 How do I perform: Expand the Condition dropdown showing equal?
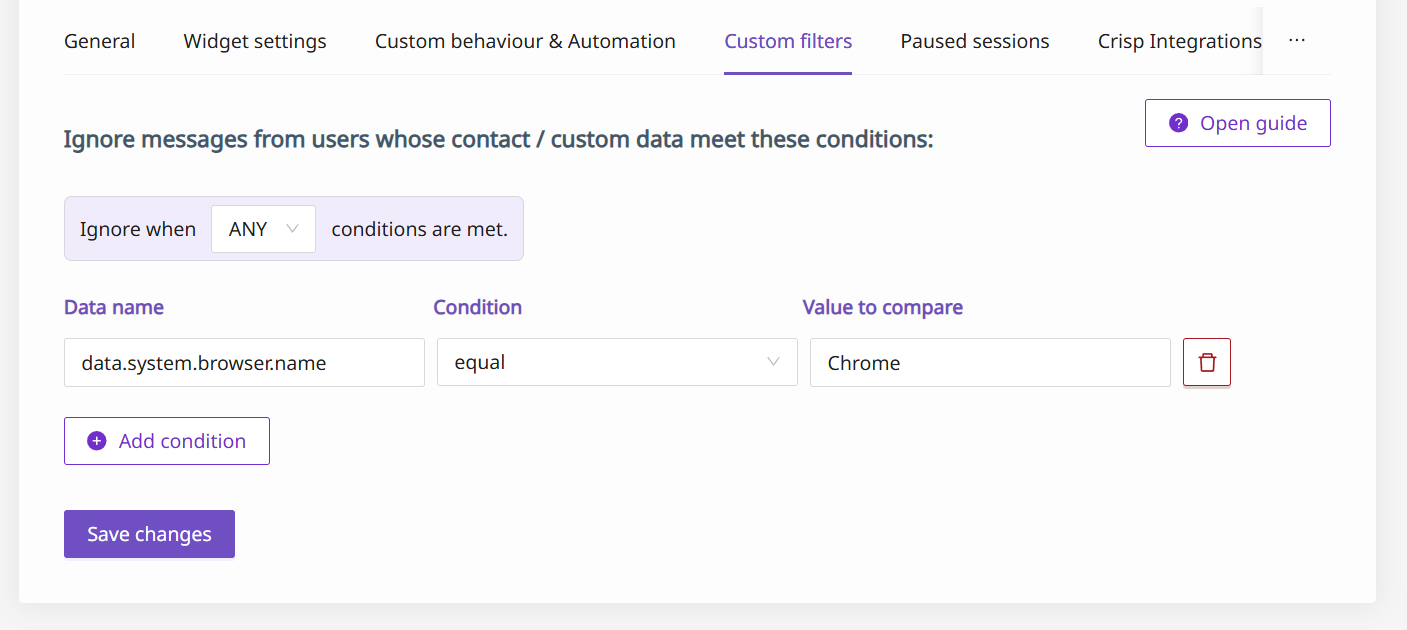tap(616, 362)
